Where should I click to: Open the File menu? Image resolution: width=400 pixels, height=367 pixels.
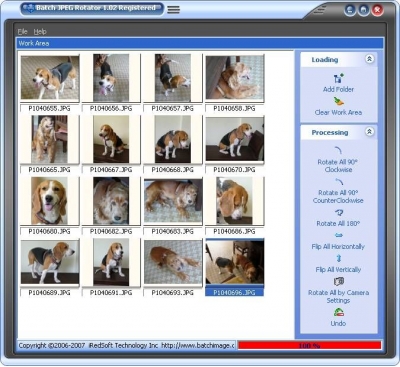pos(23,32)
